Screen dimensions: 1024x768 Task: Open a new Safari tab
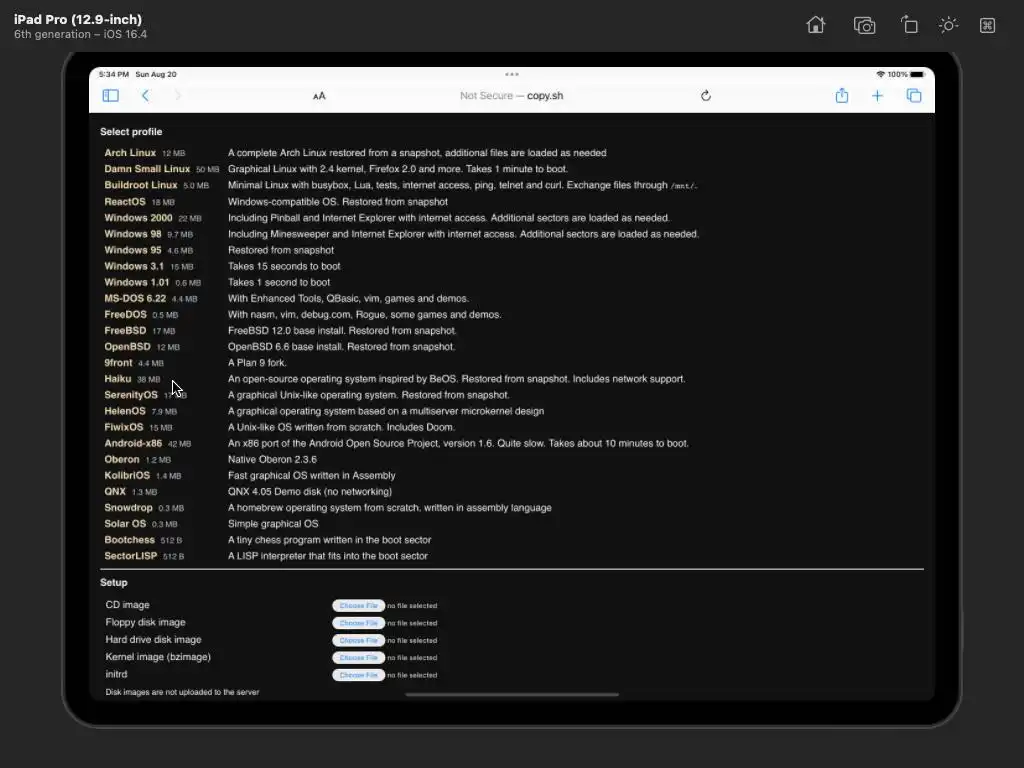coord(877,96)
